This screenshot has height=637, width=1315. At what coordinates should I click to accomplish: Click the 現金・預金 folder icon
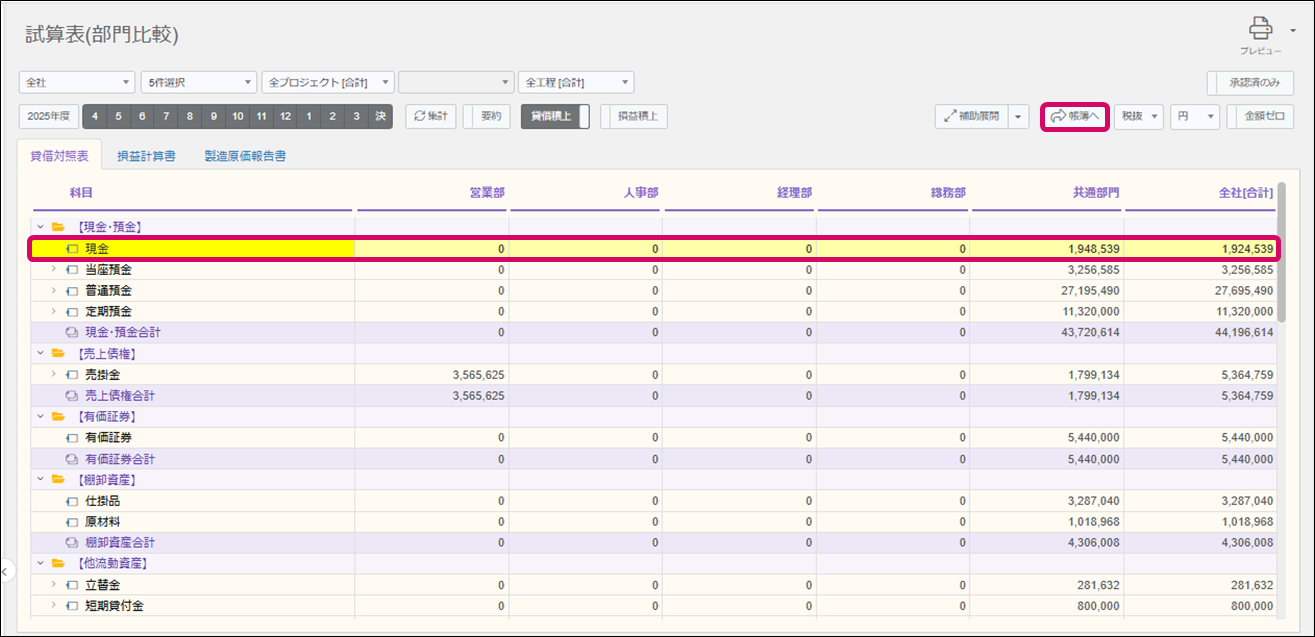(x=58, y=227)
